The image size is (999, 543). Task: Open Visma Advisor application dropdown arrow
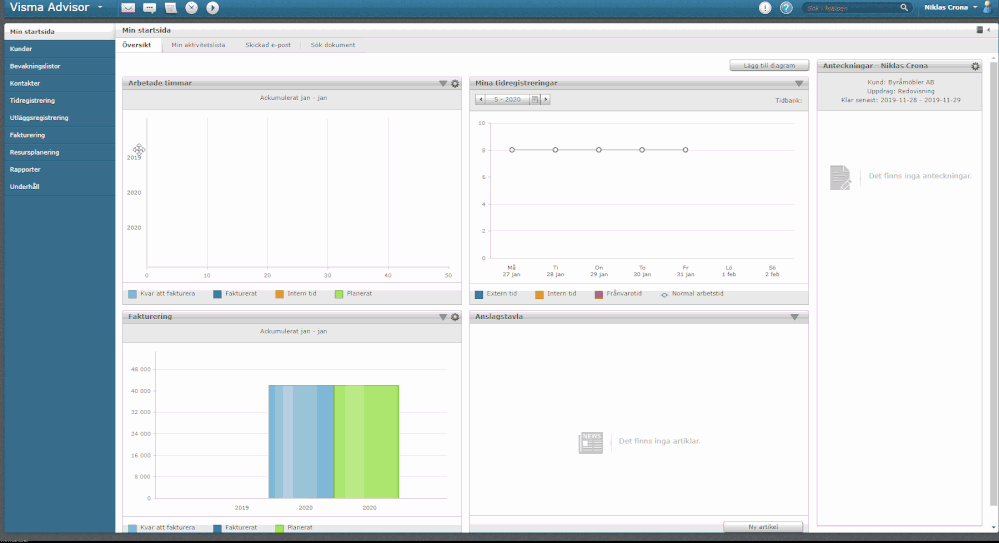100,8
